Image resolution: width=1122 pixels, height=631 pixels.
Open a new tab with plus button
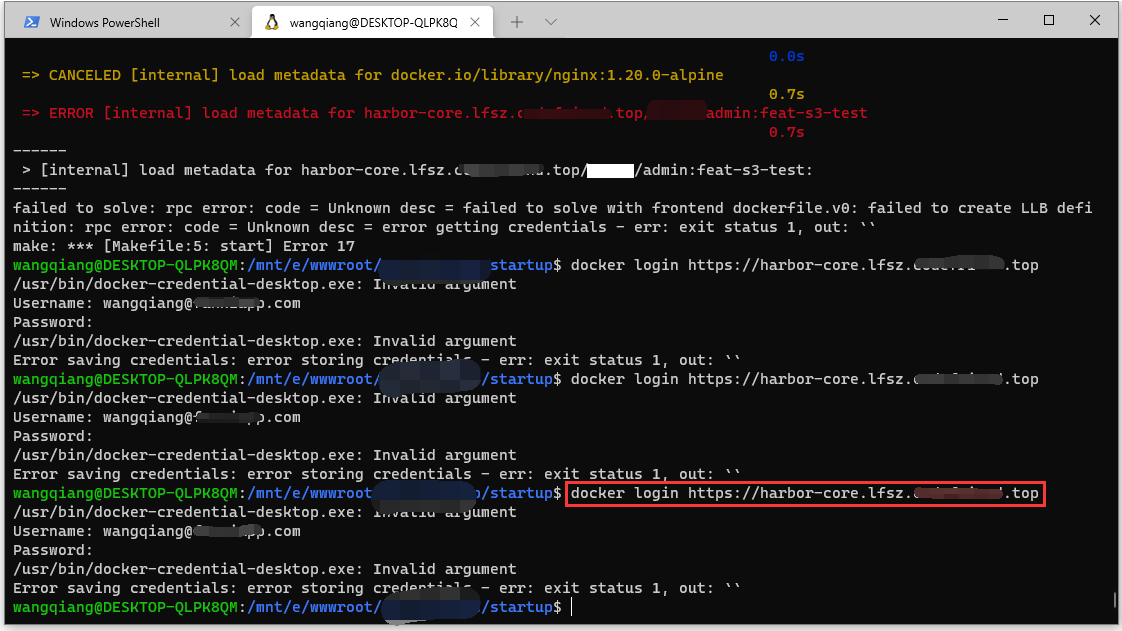(x=517, y=22)
